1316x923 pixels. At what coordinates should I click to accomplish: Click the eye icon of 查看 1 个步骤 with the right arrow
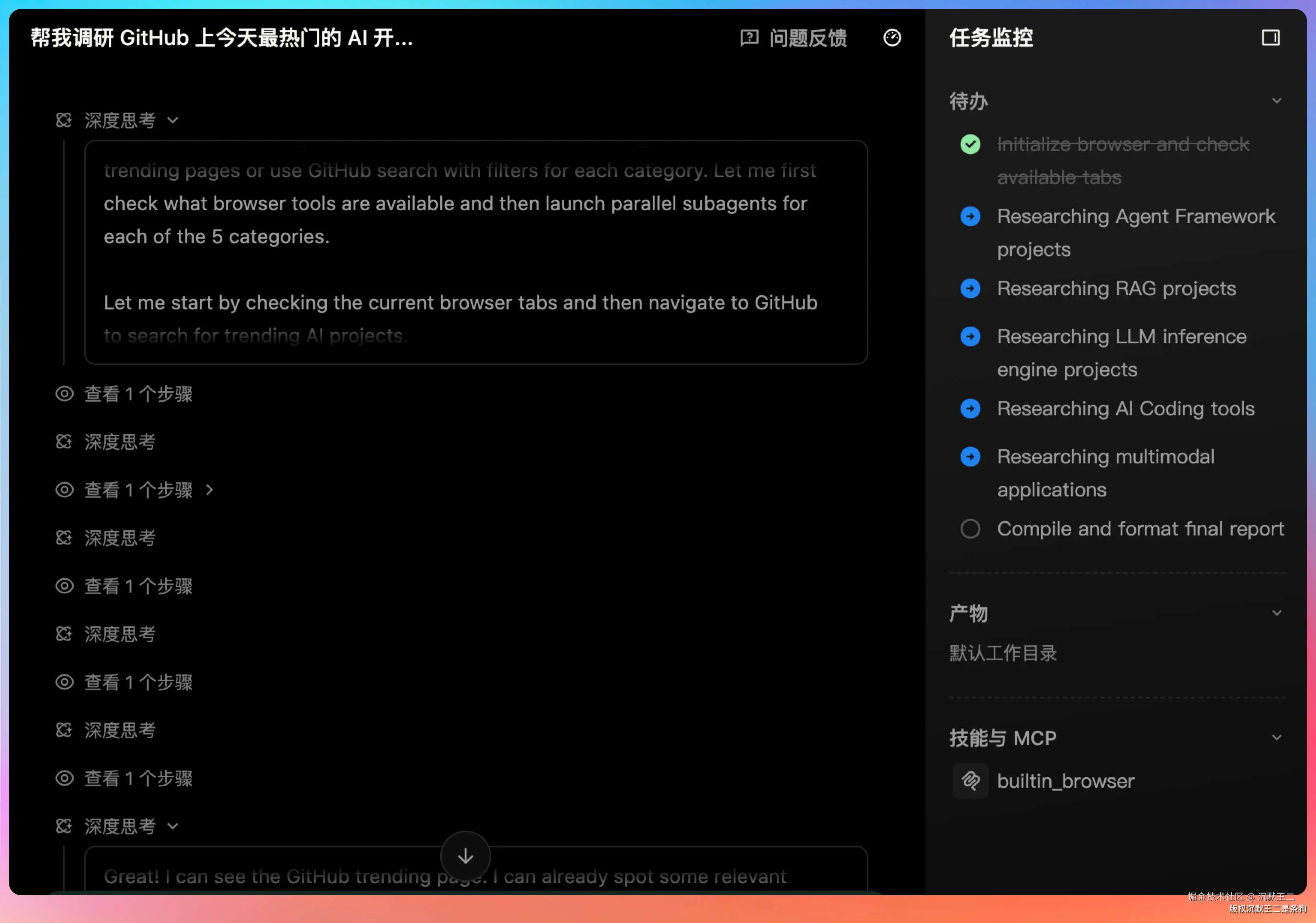click(x=64, y=490)
